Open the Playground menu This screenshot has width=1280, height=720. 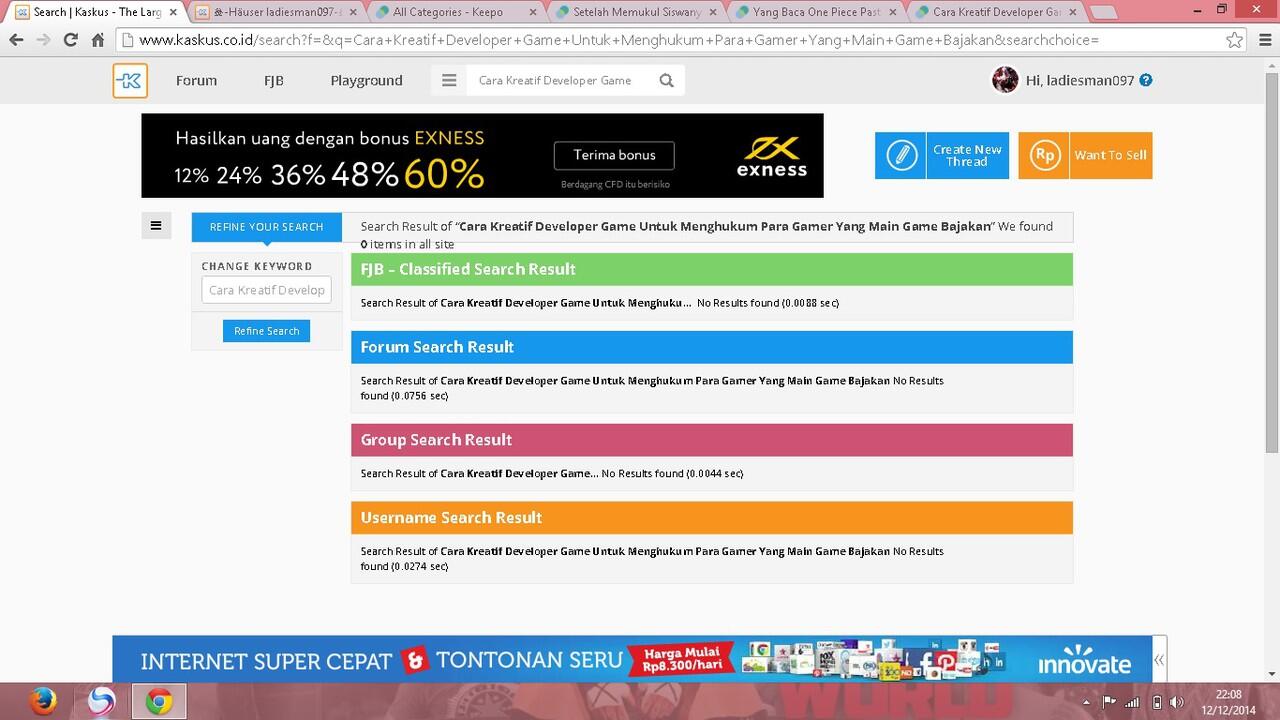pyautogui.click(x=366, y=81)
